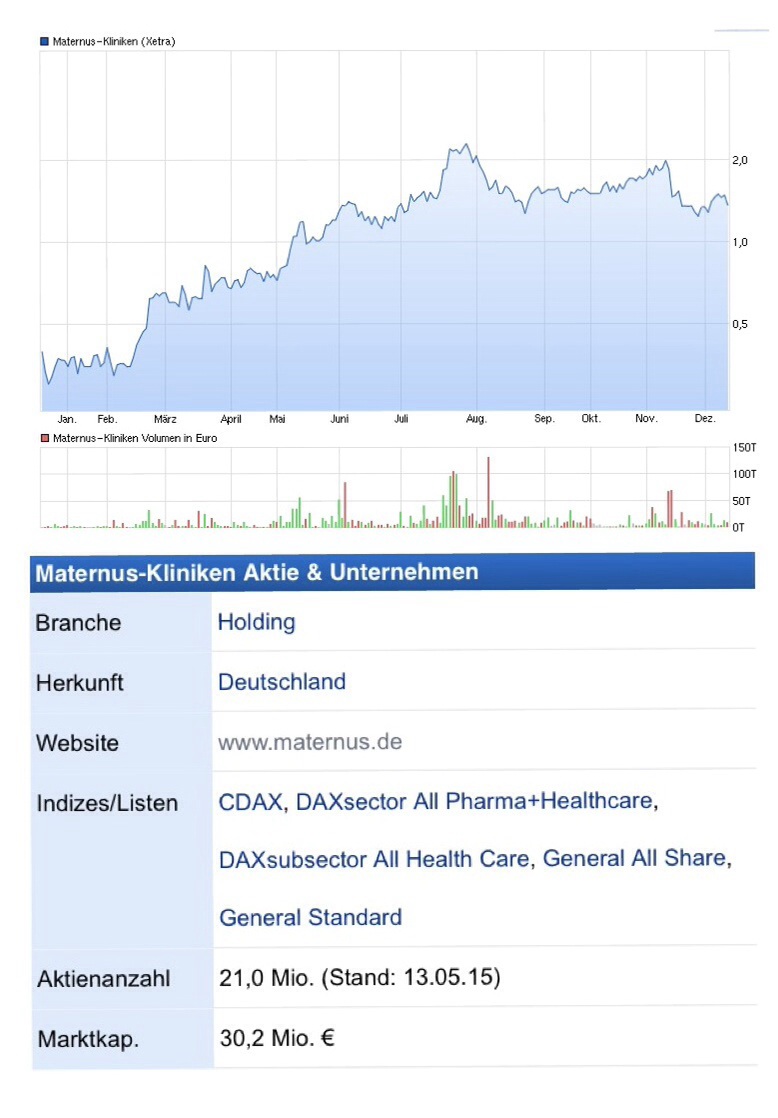Click the General Standard listing link
The height and width of the screenshot is (1118, 778).
click(310, 916)
